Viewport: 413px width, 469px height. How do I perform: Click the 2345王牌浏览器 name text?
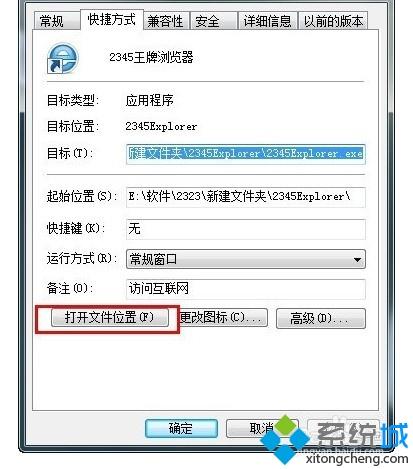tap(151, 57)
